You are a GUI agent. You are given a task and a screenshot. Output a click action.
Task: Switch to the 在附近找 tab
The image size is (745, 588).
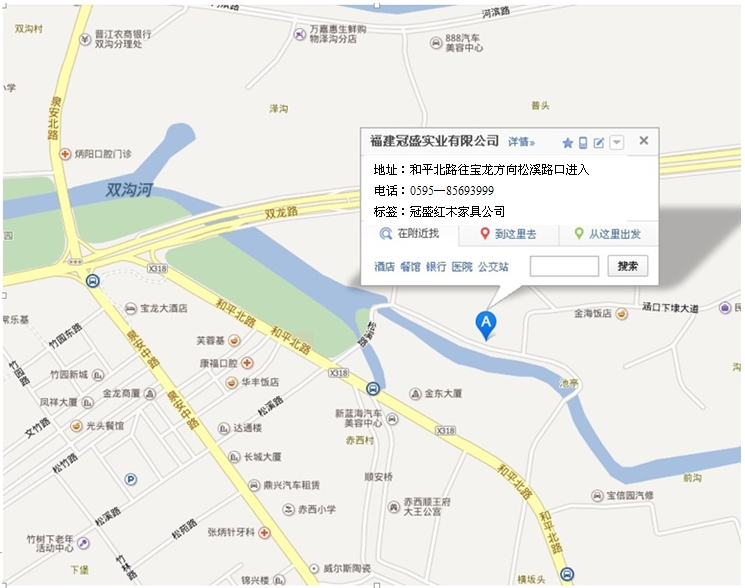[410, 234]
